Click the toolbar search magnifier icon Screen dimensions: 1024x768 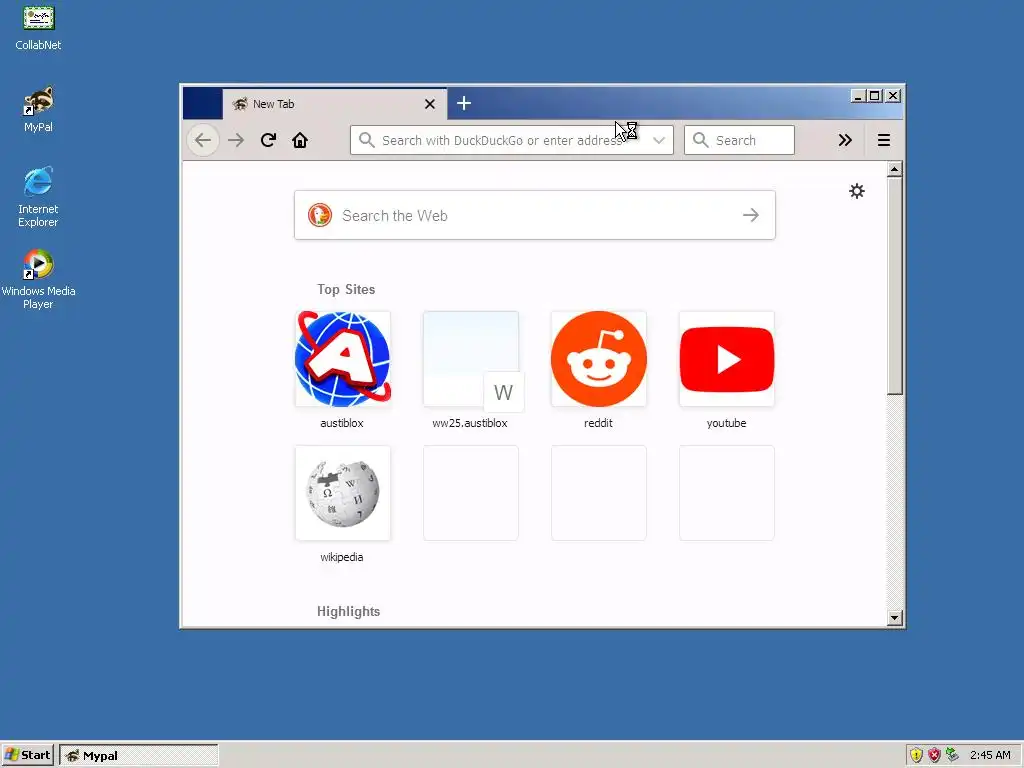pyautogui.click(x=700, y=140)
